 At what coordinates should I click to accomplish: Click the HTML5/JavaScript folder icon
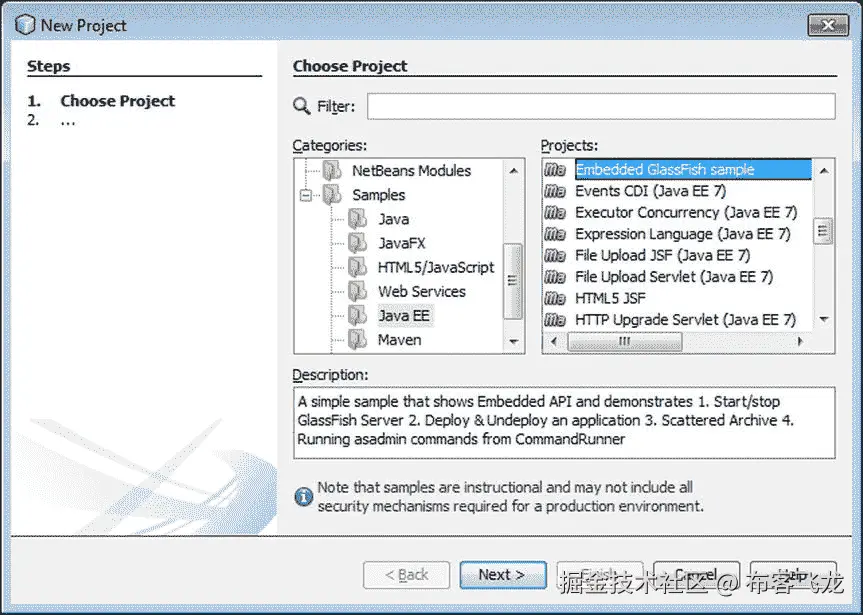[358, 268]
